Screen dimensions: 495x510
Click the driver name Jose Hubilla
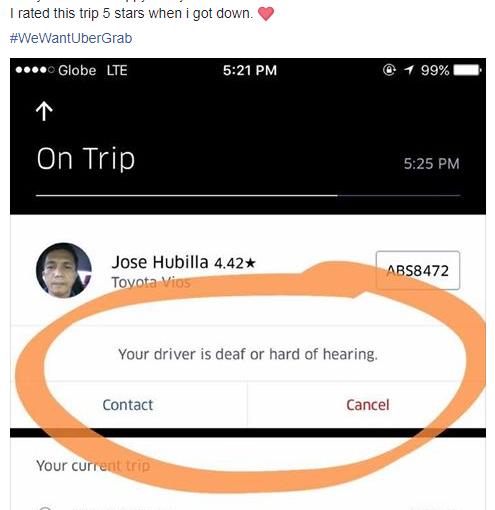point(160,262)
